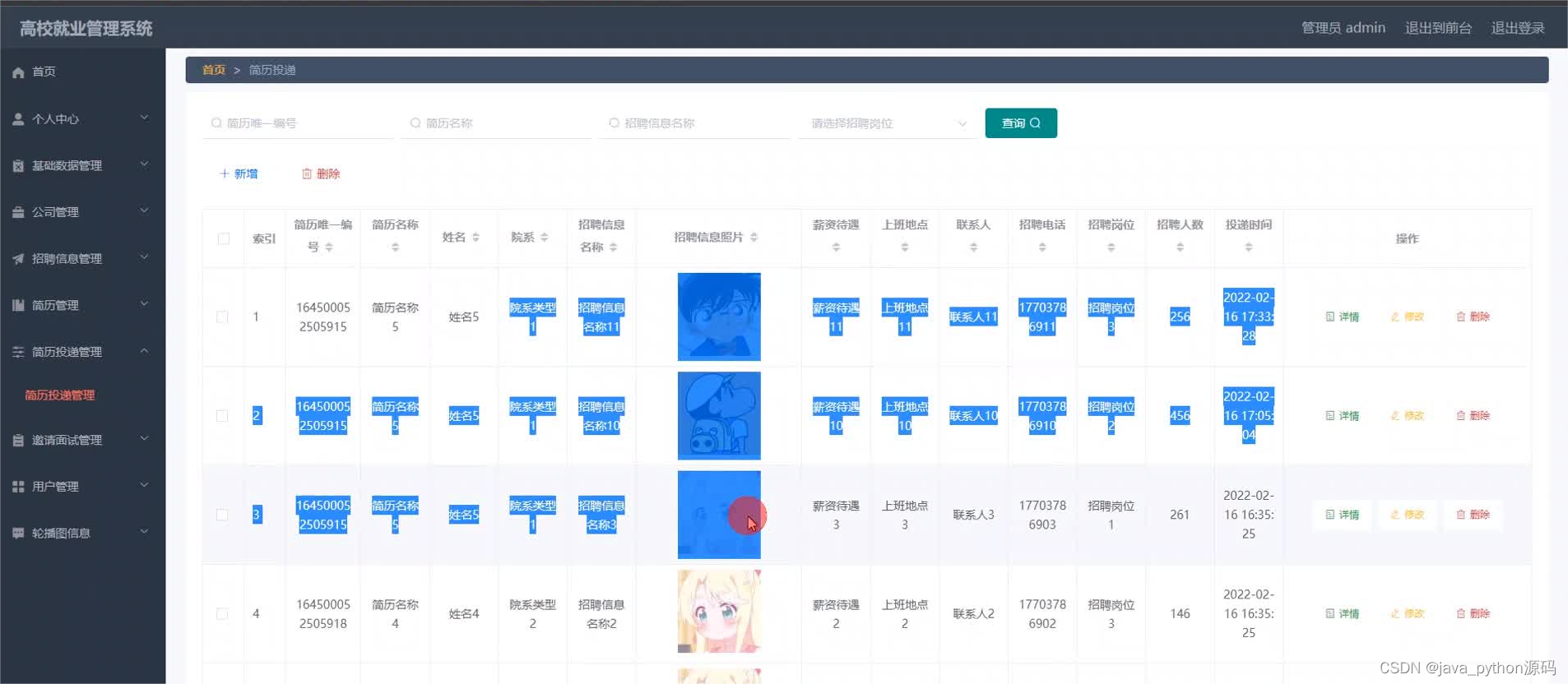1568x684 pixels.
Task: Toggle the select-all checkbox in table header
Action: point(223,238)
